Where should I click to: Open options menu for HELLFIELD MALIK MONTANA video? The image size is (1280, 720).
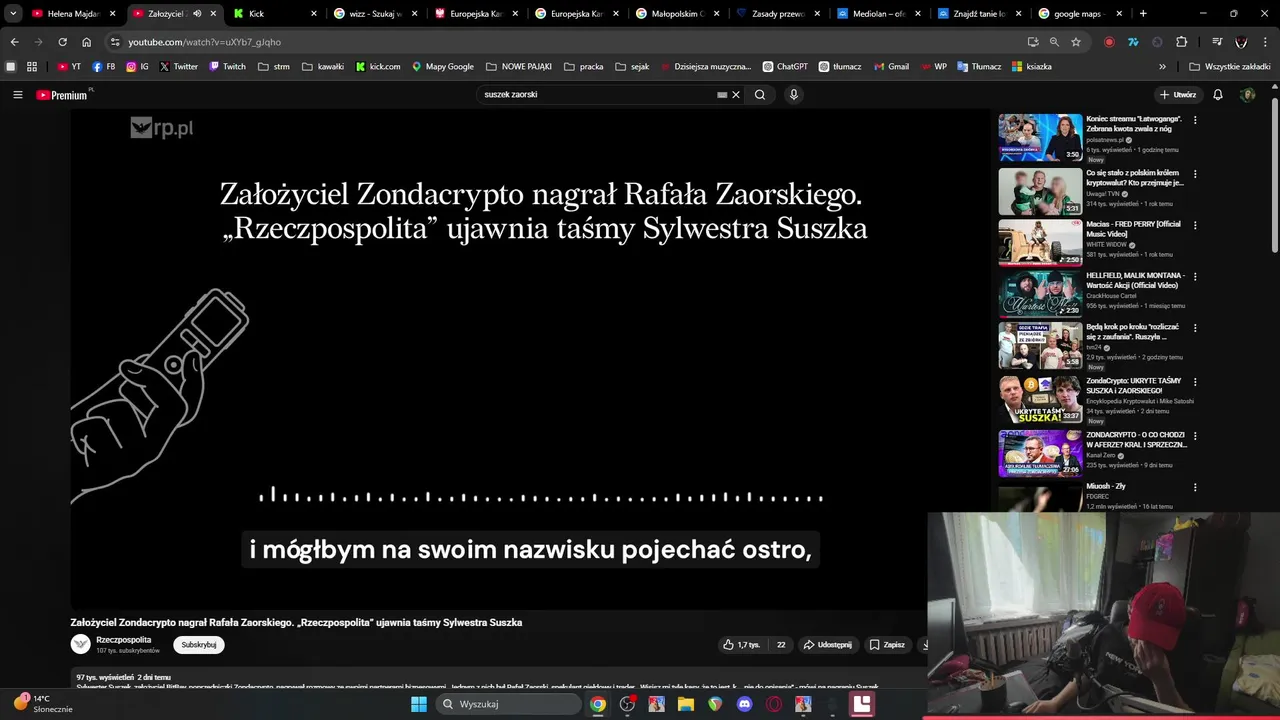click(x=1195, y=277)
